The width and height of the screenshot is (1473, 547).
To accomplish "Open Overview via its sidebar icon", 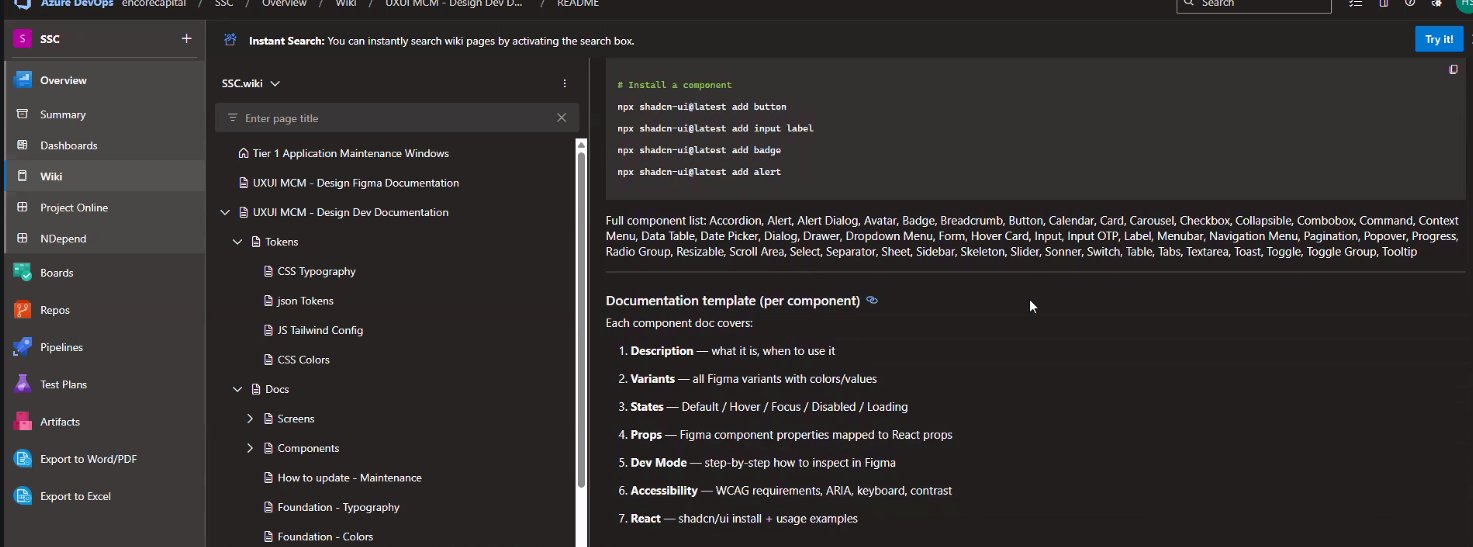I will coord(22,80).
